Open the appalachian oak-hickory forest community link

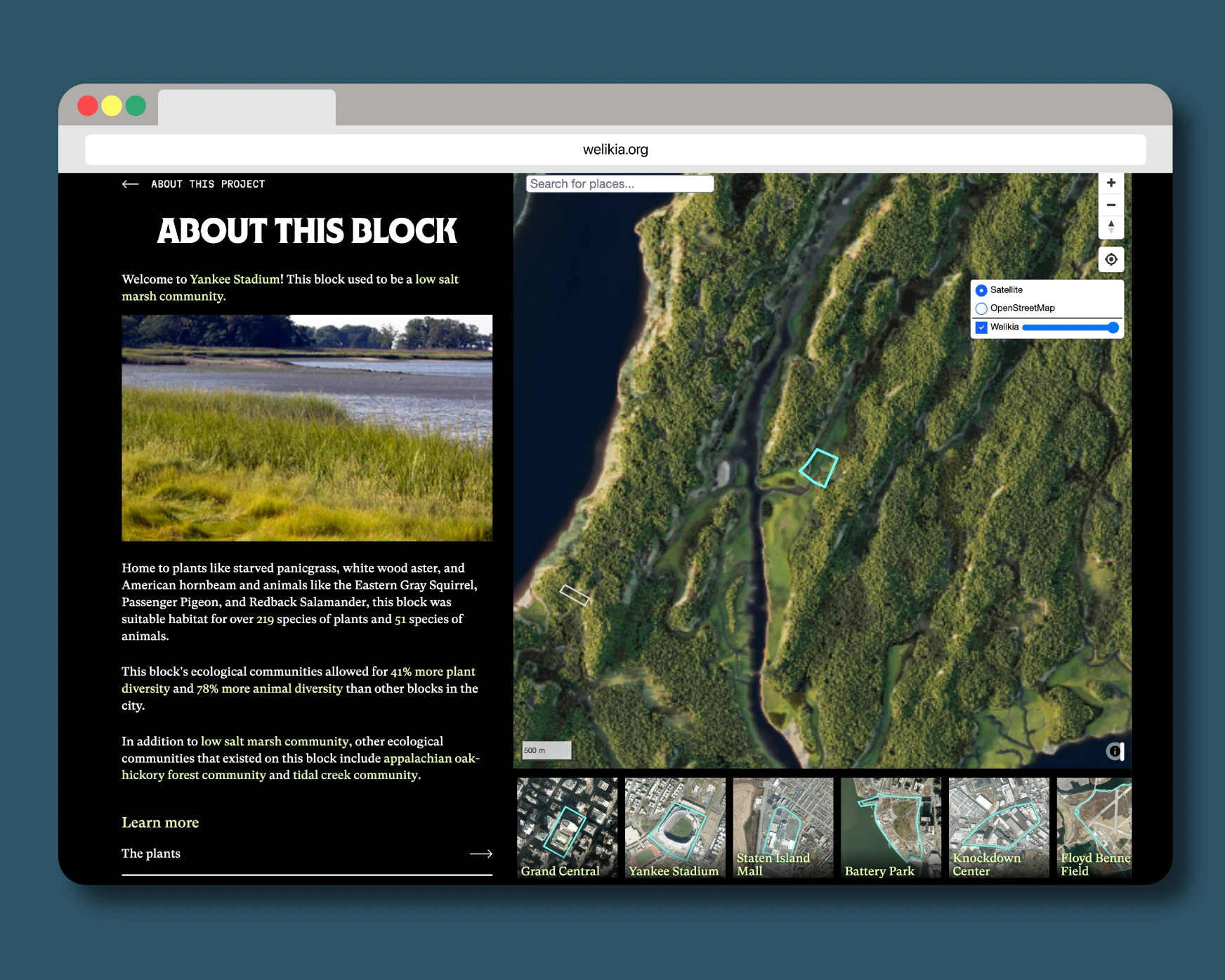click(431, 759)
